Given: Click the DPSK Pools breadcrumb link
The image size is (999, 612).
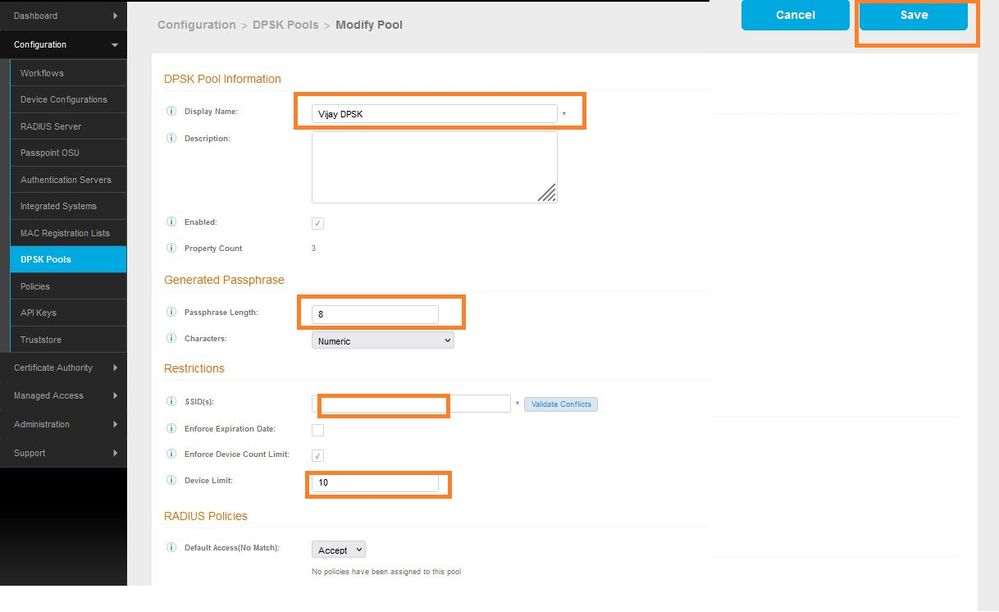Looking at the screenshot, I should point(286,24).
